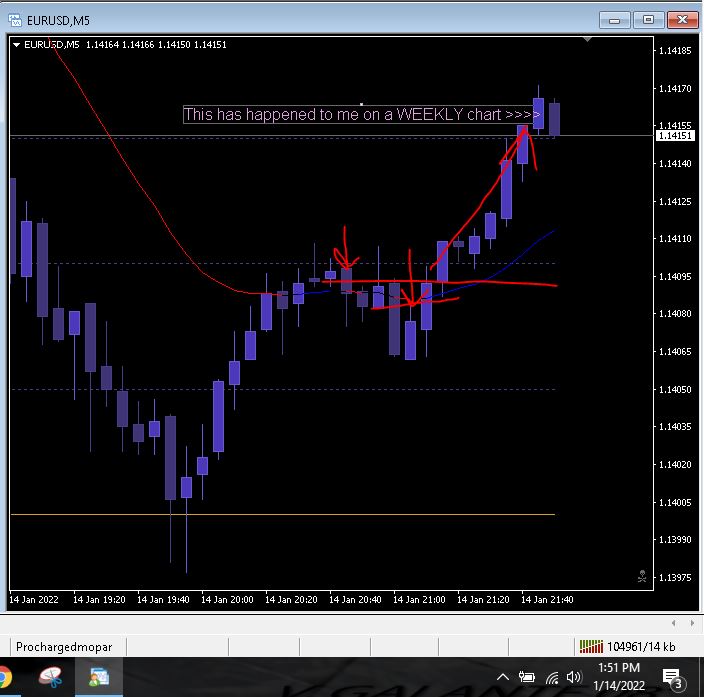
Task: Click the 1.14110 price axis label
Action: 675,238
